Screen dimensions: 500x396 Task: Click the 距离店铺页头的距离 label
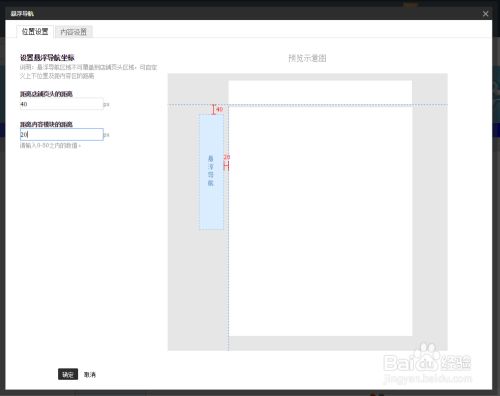coord(46,94)
